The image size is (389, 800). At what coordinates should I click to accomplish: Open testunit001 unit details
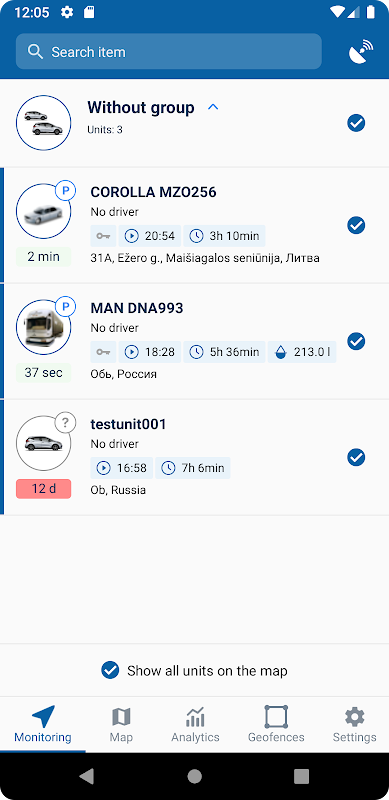click(194, 457)
